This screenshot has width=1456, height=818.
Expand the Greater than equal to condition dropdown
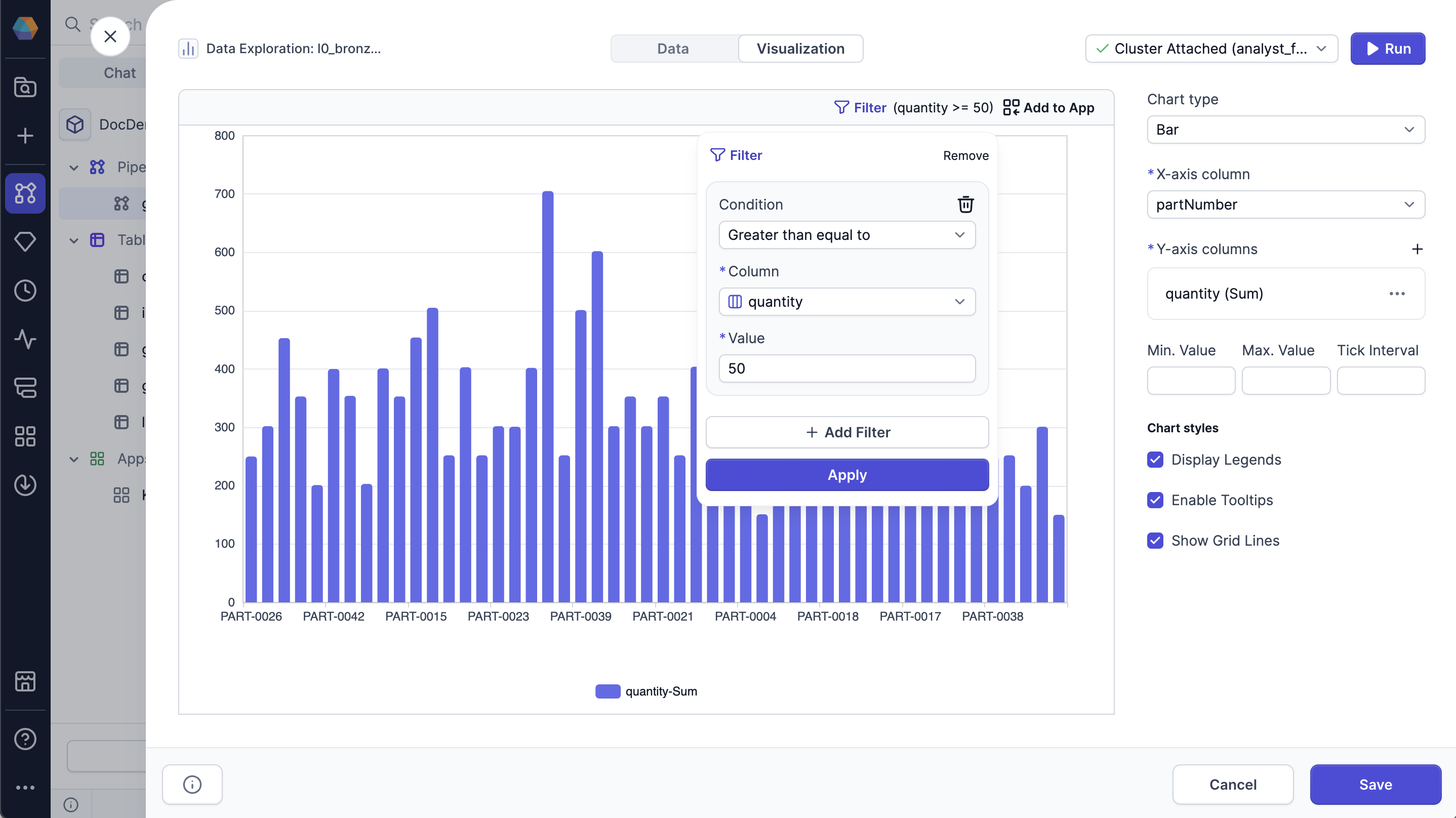(x=846, y=234)
